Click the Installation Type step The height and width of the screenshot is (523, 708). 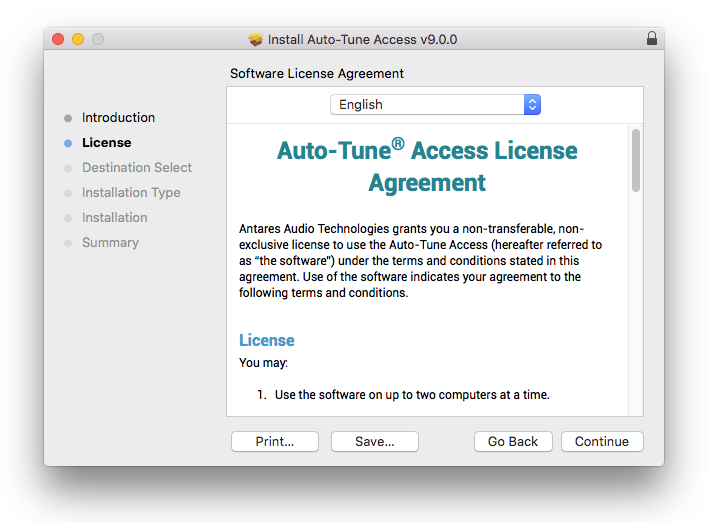131,193
